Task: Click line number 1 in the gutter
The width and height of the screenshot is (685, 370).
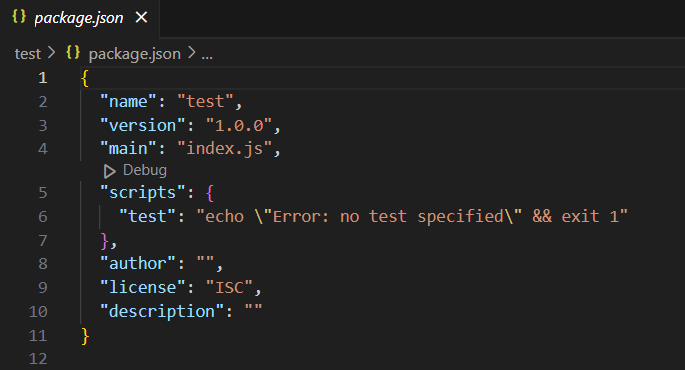Action: coord(42,78)
